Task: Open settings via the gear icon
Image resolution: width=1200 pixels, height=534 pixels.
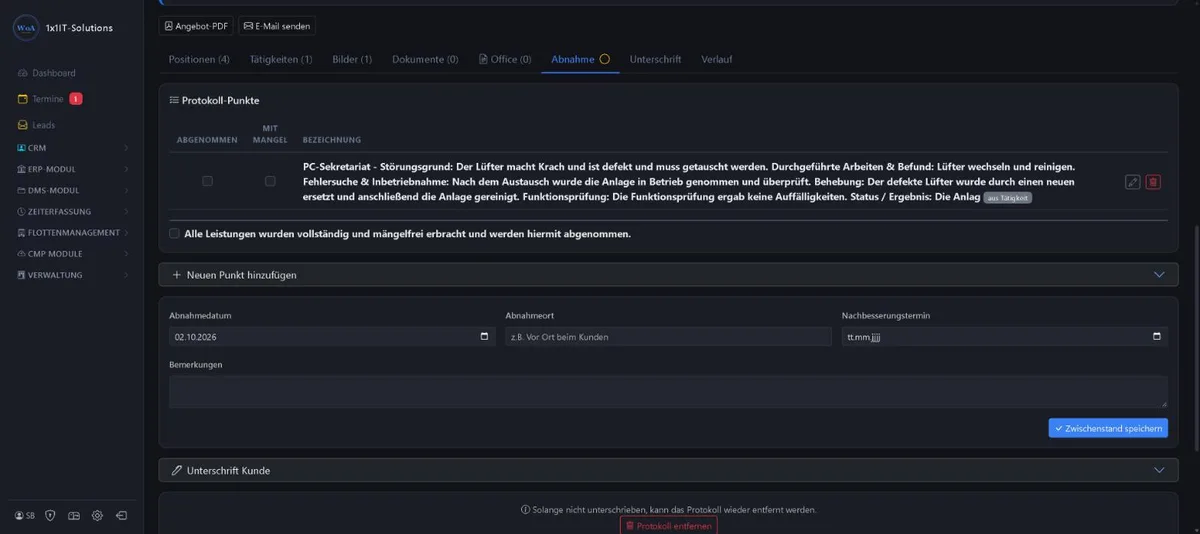Action: 97,516
